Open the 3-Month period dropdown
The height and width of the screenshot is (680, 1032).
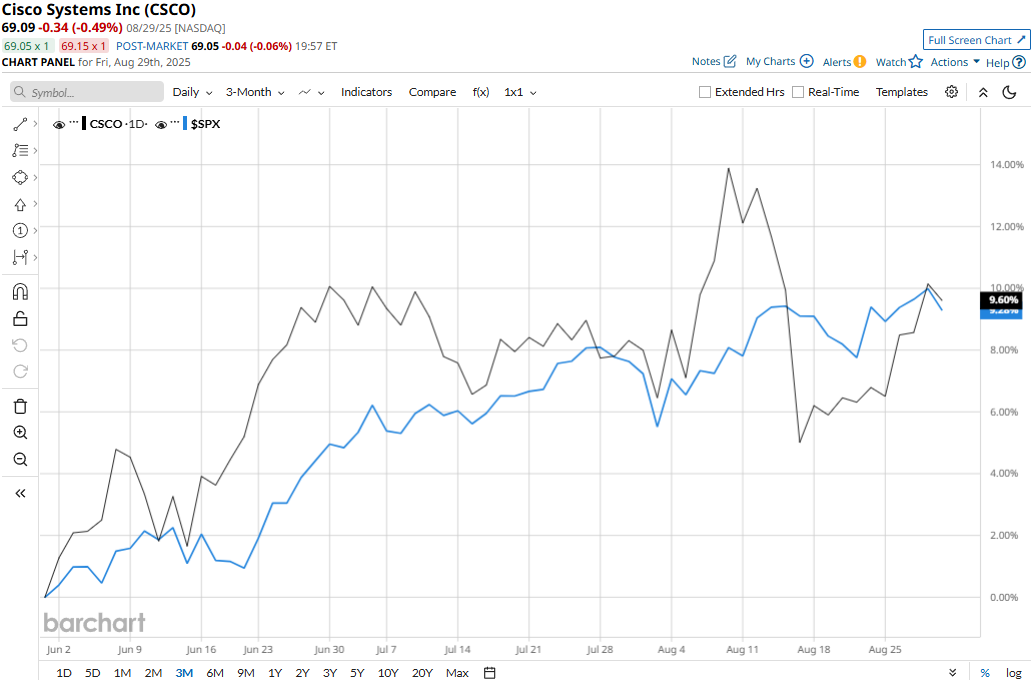coord(255,92)
